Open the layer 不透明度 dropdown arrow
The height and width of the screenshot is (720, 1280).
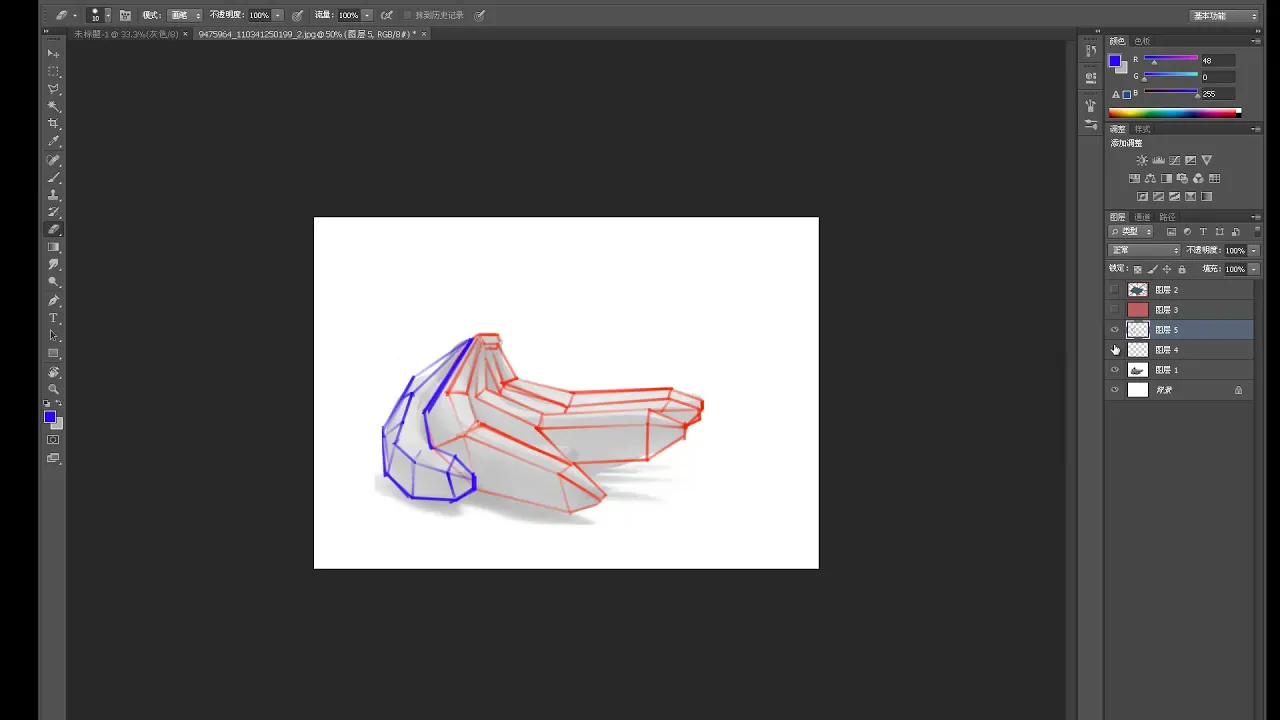(x=1254, y=250)
